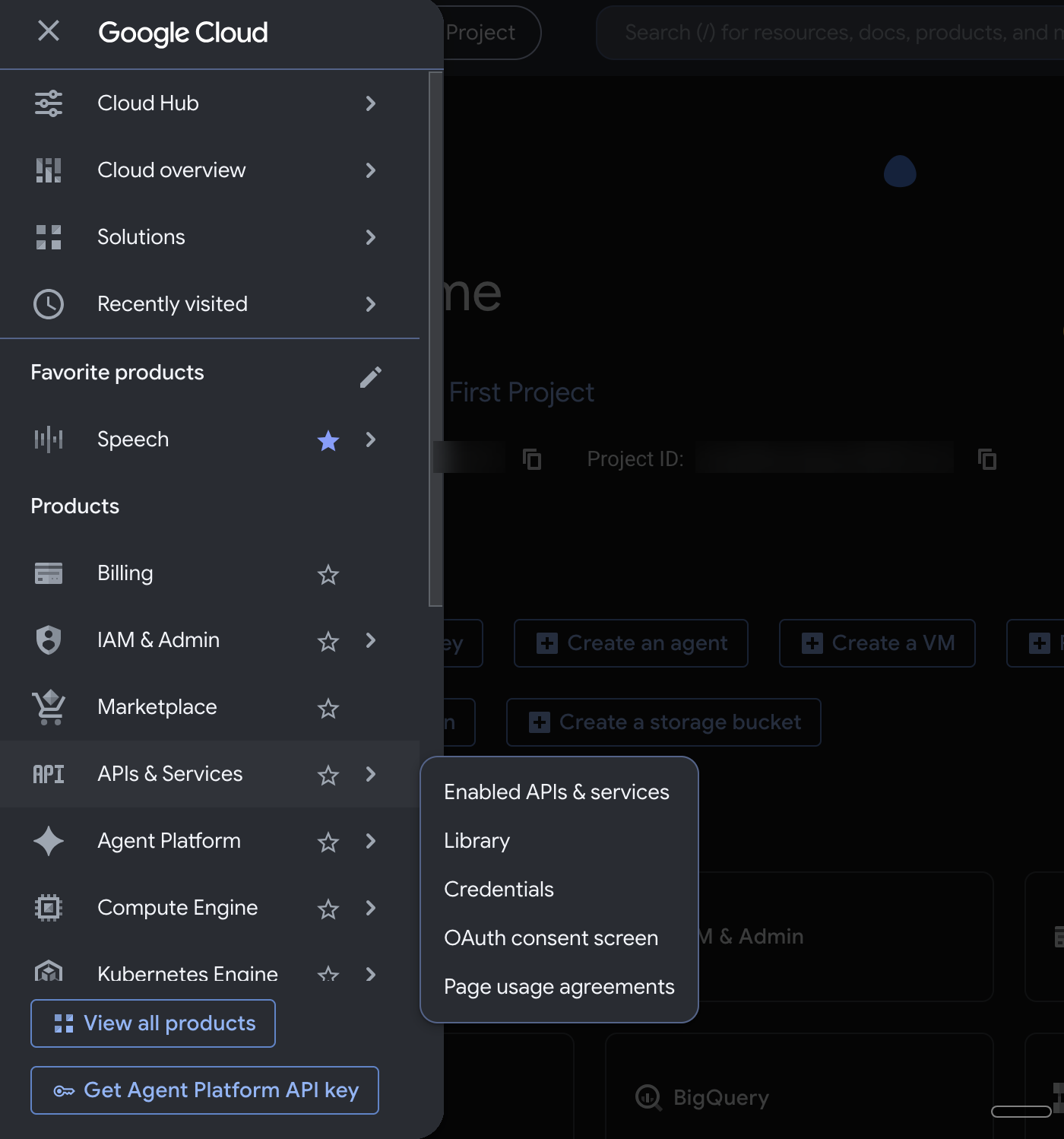The width and height of the screenshot is (1064, 1139).
Task: Favorite Billing with its star
Action: pyautogui.click(x=328, y=574)
